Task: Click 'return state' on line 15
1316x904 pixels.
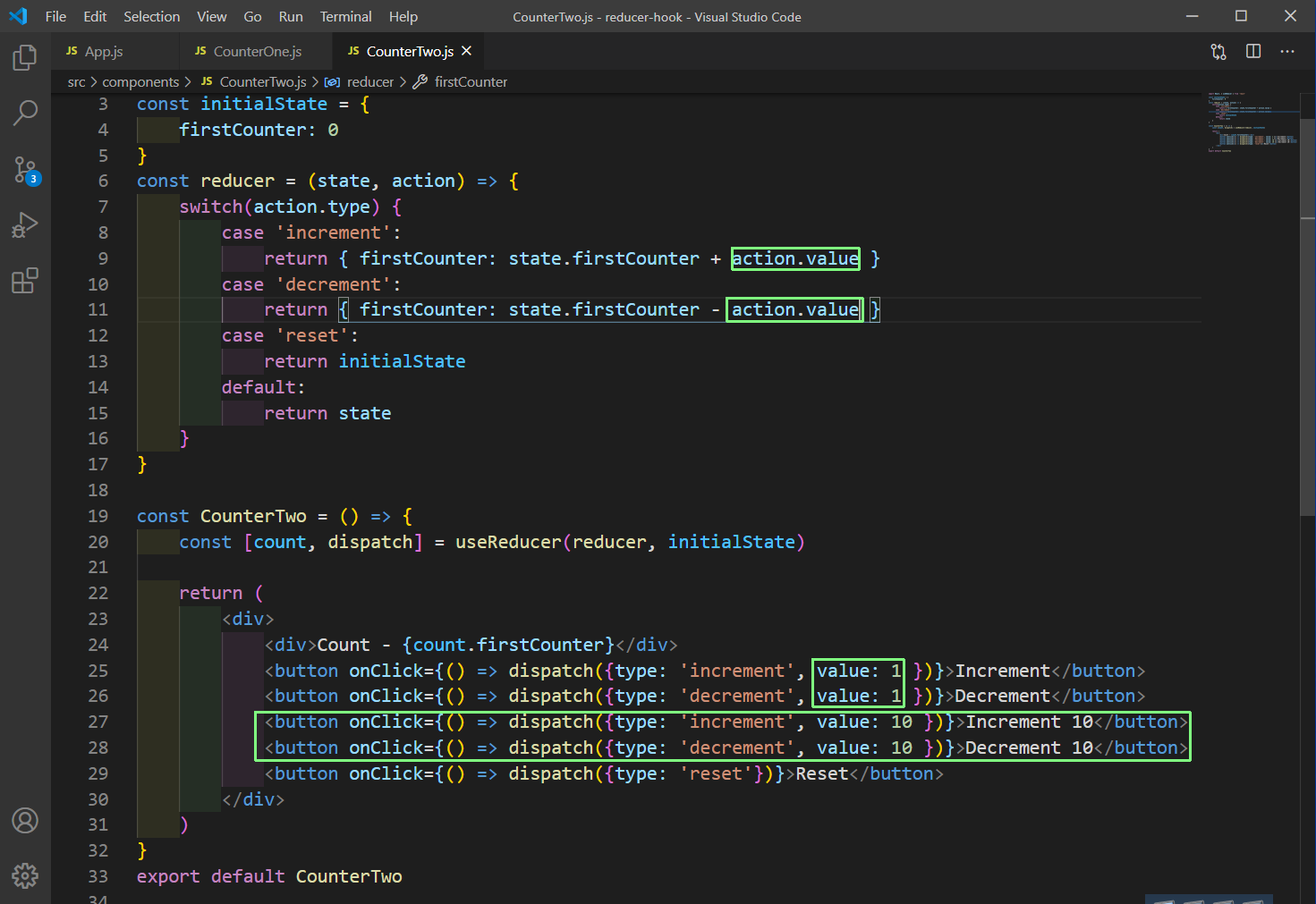Action: tap(327, 413)
